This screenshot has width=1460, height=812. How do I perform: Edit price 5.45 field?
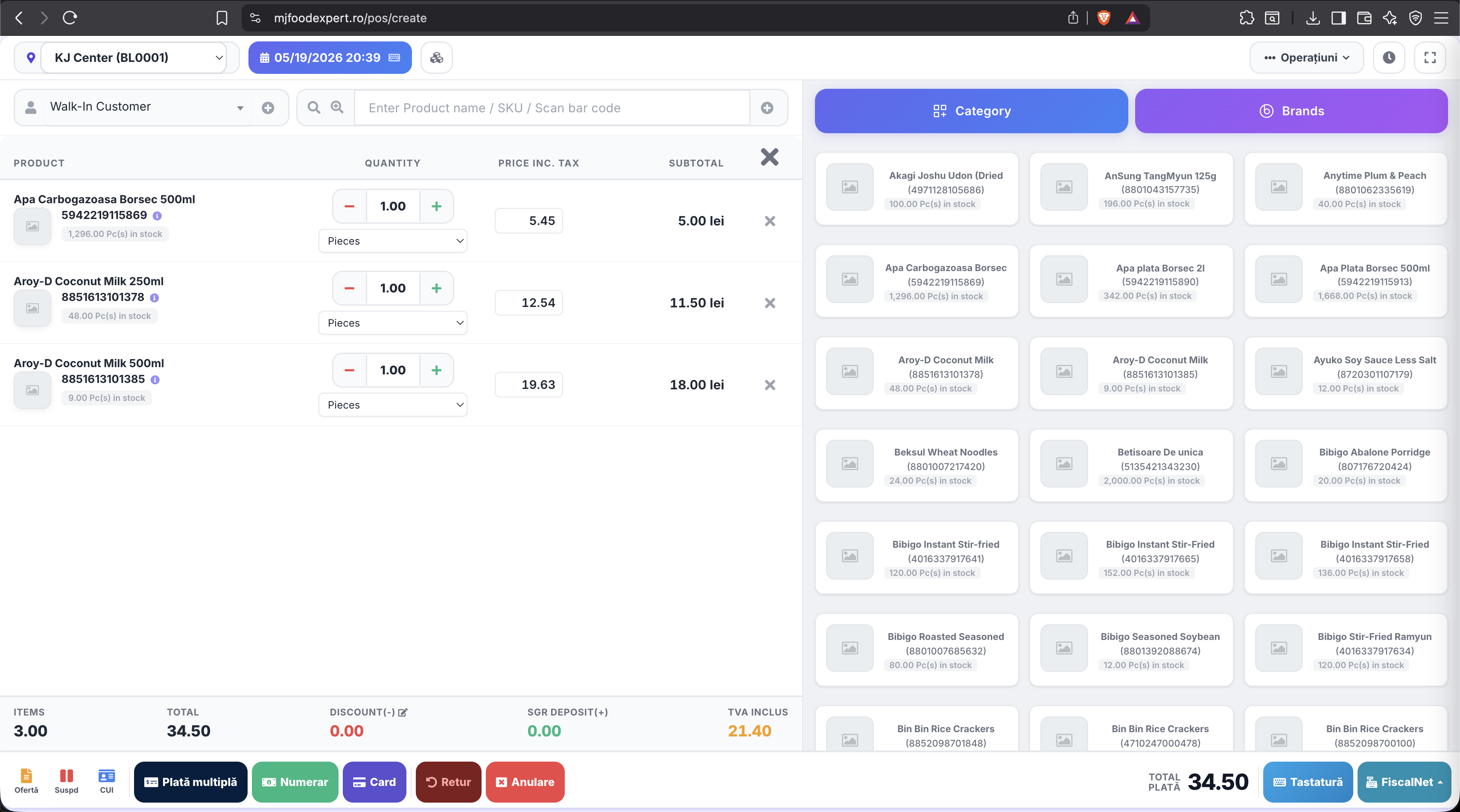click(529, 221)
